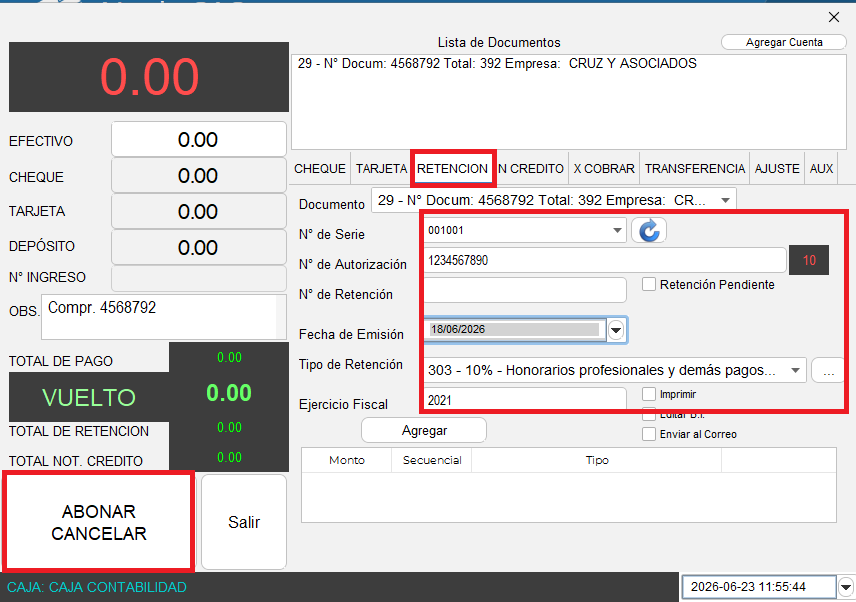Open the bottom datetime dropdown arrow
Viewport: 856px width, 602px height.
point(846,587)
